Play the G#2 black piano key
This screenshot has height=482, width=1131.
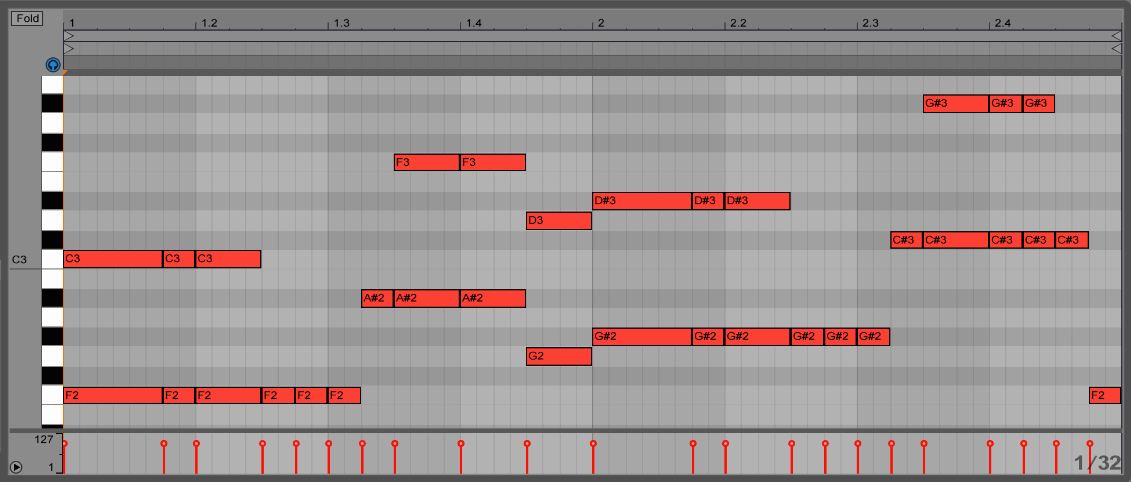[52, 336]
